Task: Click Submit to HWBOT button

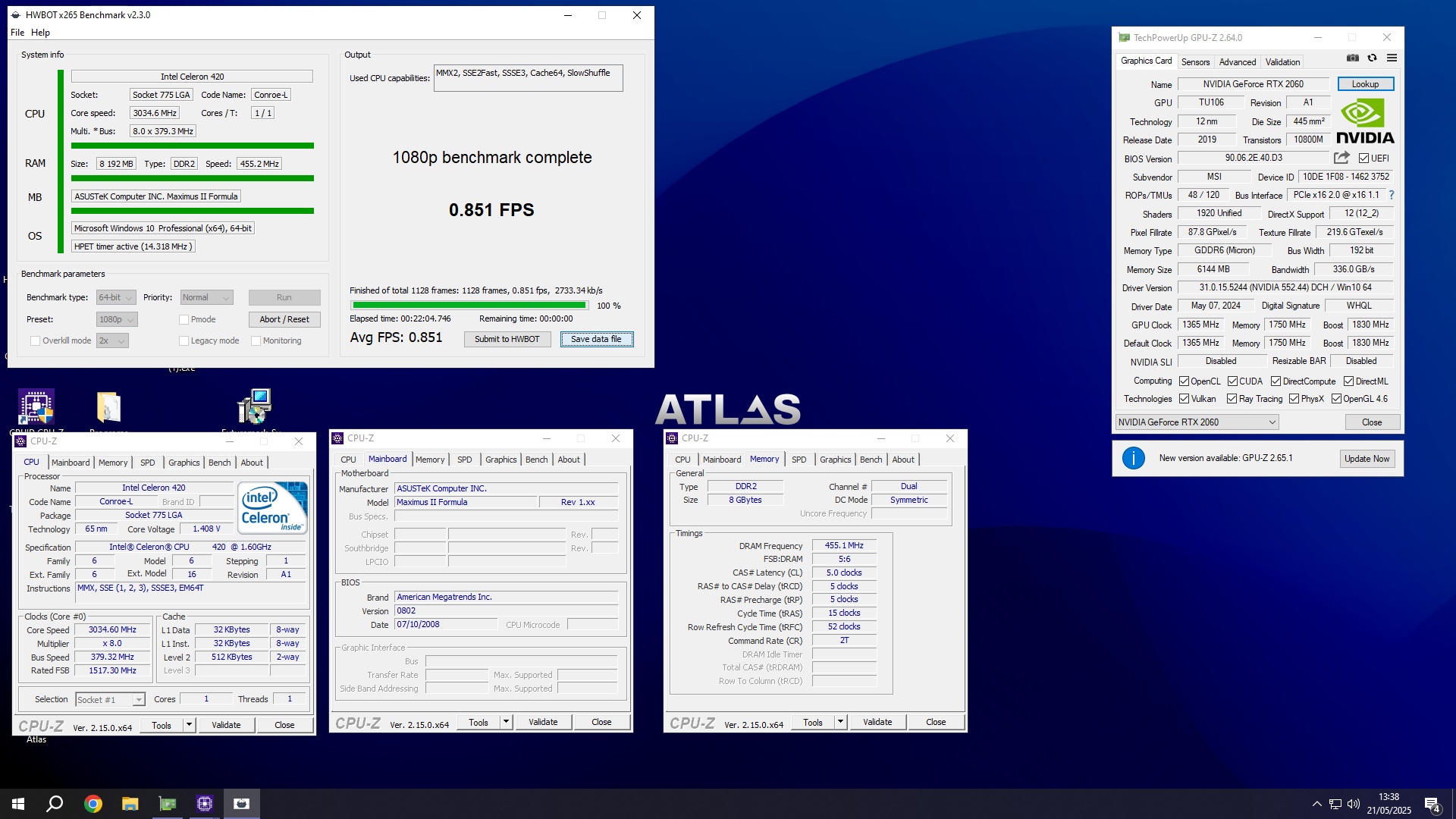Action: point(507,339)
